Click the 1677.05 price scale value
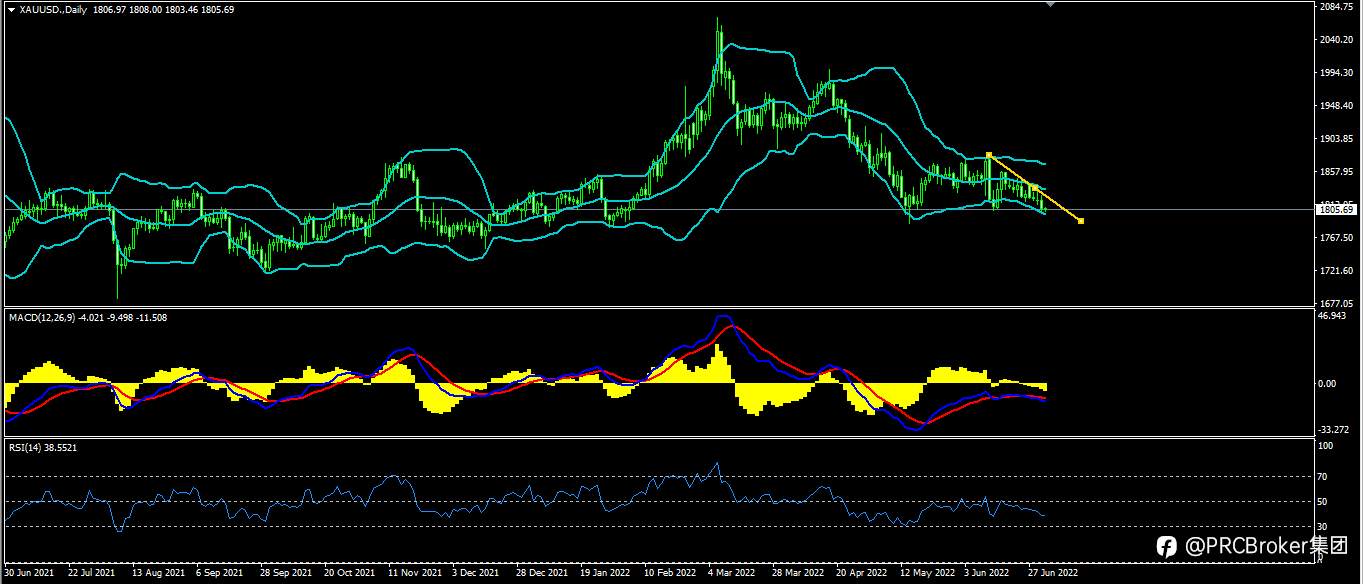Screen dimensions: 1363x584 pos(1337,303)
